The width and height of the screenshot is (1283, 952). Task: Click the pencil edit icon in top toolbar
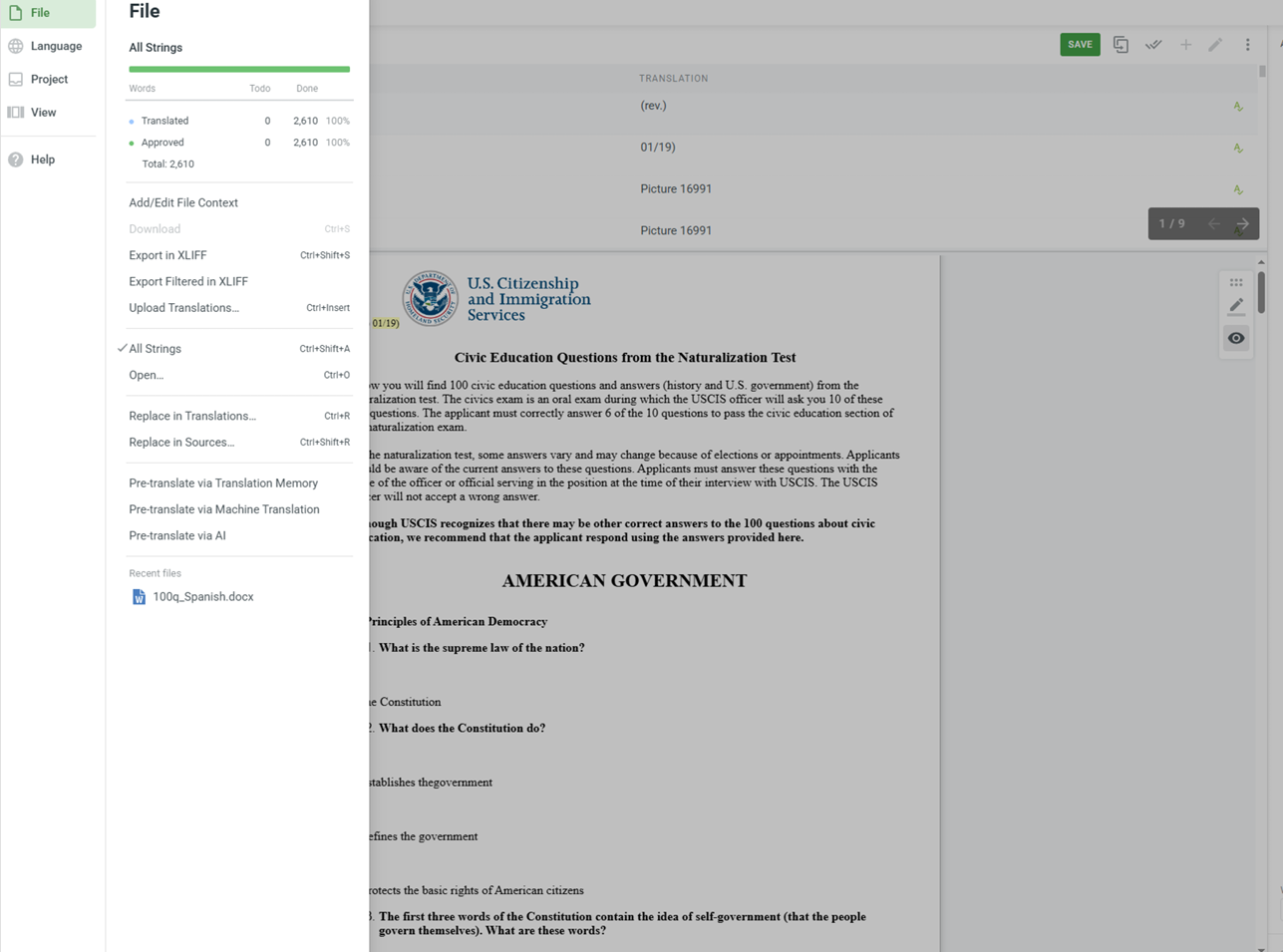point(1215,44)
